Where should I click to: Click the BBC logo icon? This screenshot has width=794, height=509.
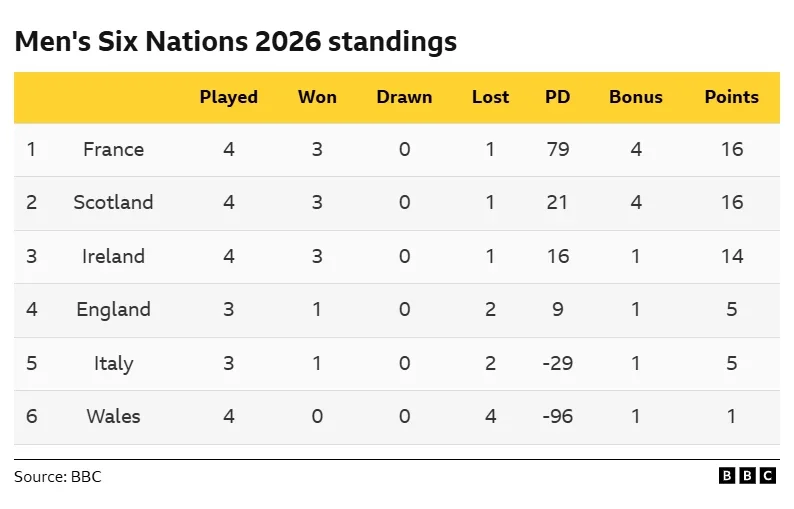pyautogui.click(x=747, y=476)
